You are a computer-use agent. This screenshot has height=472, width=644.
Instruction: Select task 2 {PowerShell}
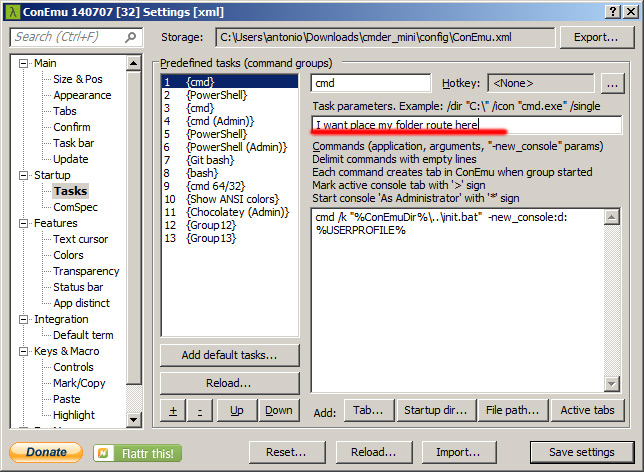(x=230, y=95)
